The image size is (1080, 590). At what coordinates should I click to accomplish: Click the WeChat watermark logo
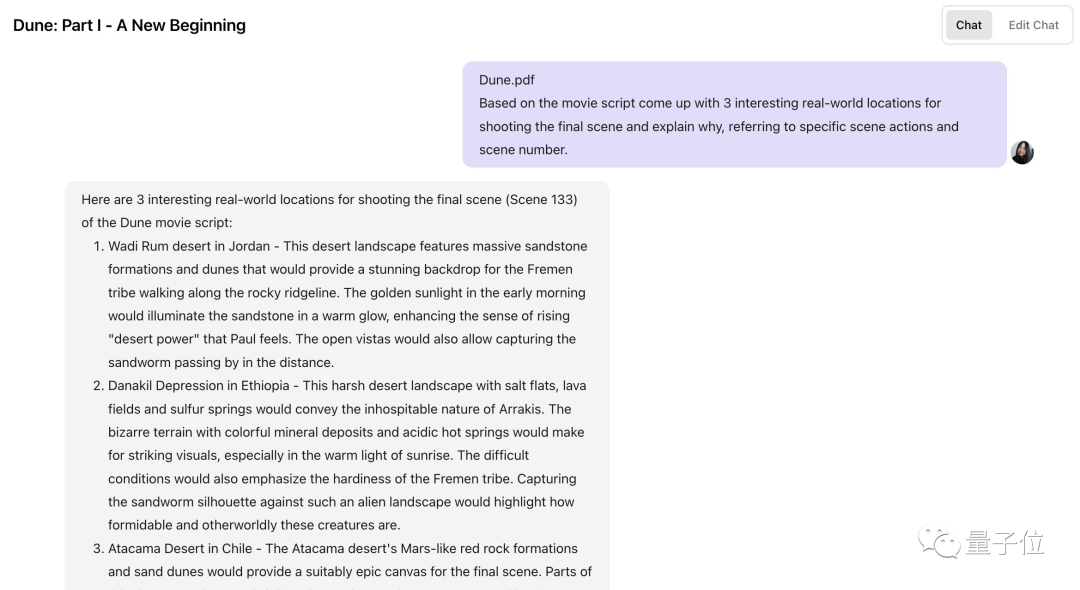click(x=941, y=543)
